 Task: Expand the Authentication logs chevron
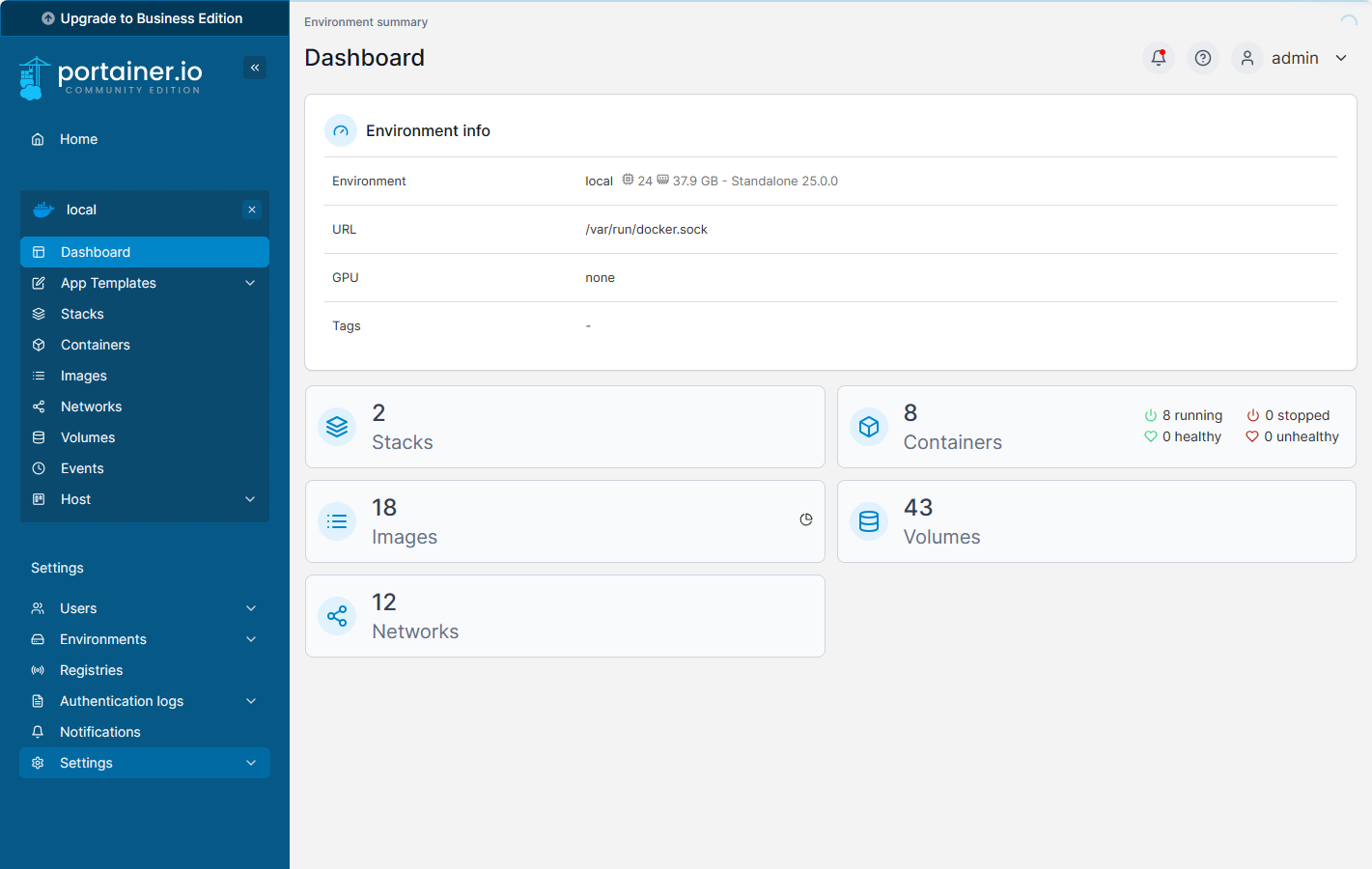pos(251,701)
